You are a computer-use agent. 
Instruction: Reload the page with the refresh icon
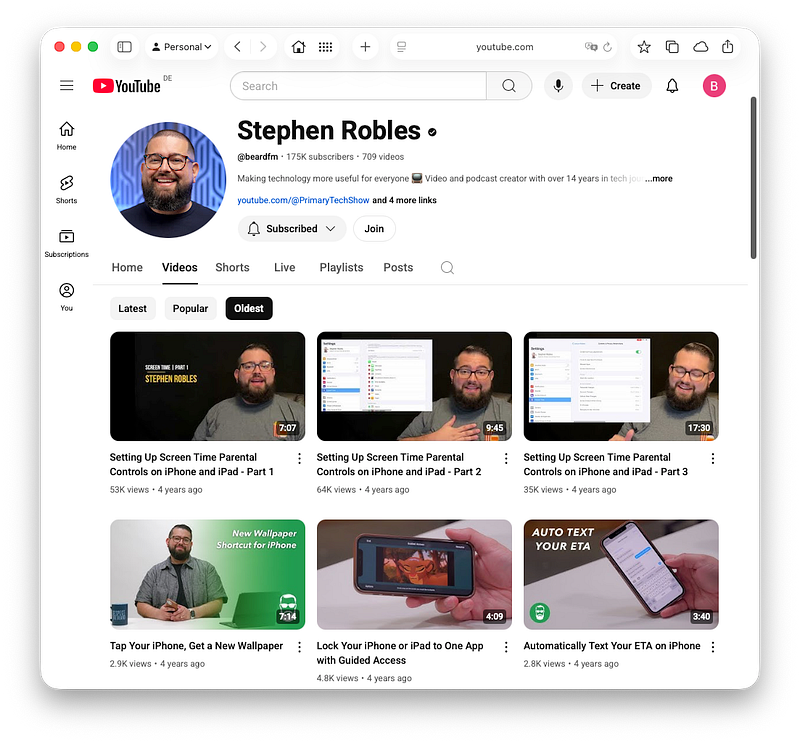coord(608,47)
